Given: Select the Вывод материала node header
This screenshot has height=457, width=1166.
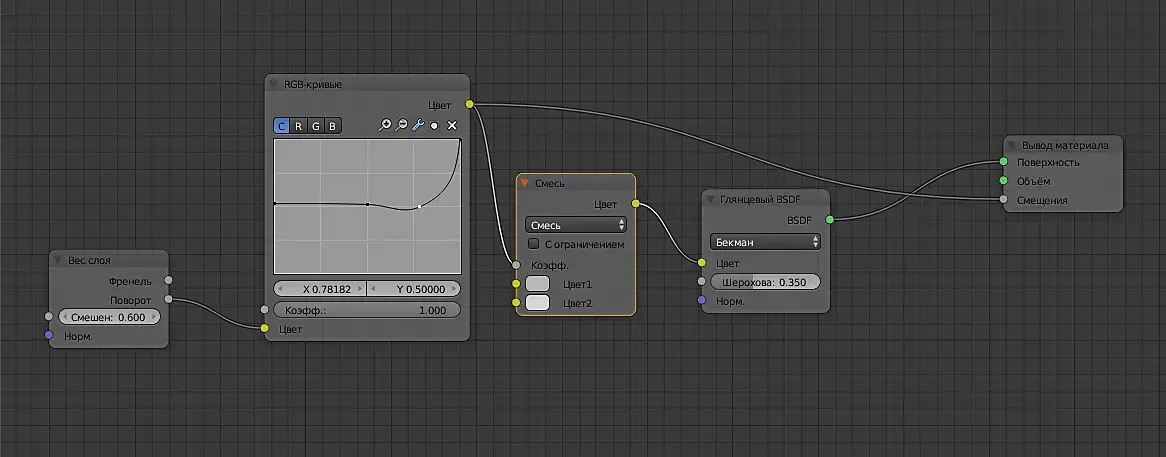Looking at the screenshot, I should tap(1063, 145).
